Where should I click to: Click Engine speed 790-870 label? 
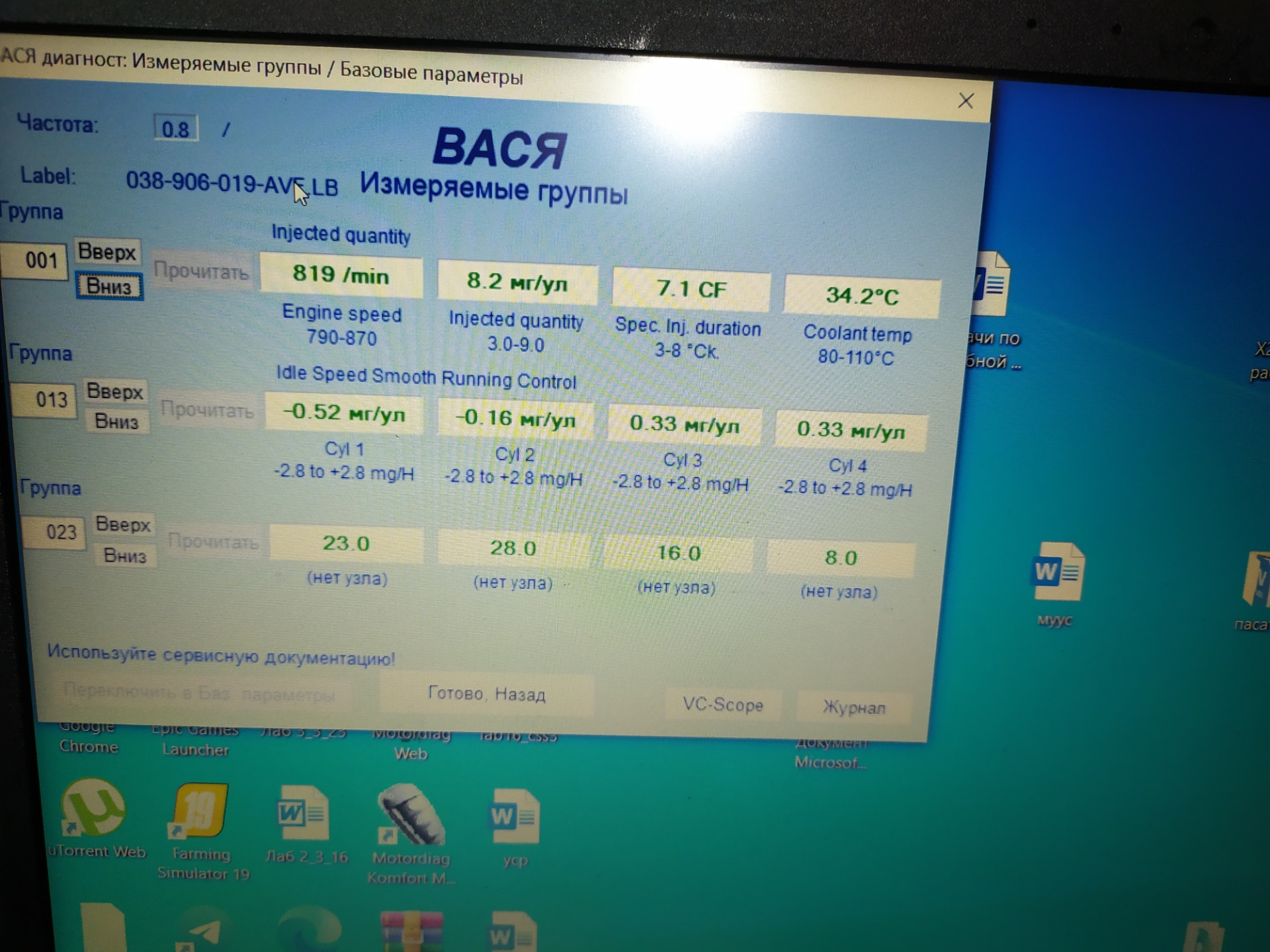(x=341, y=325)
